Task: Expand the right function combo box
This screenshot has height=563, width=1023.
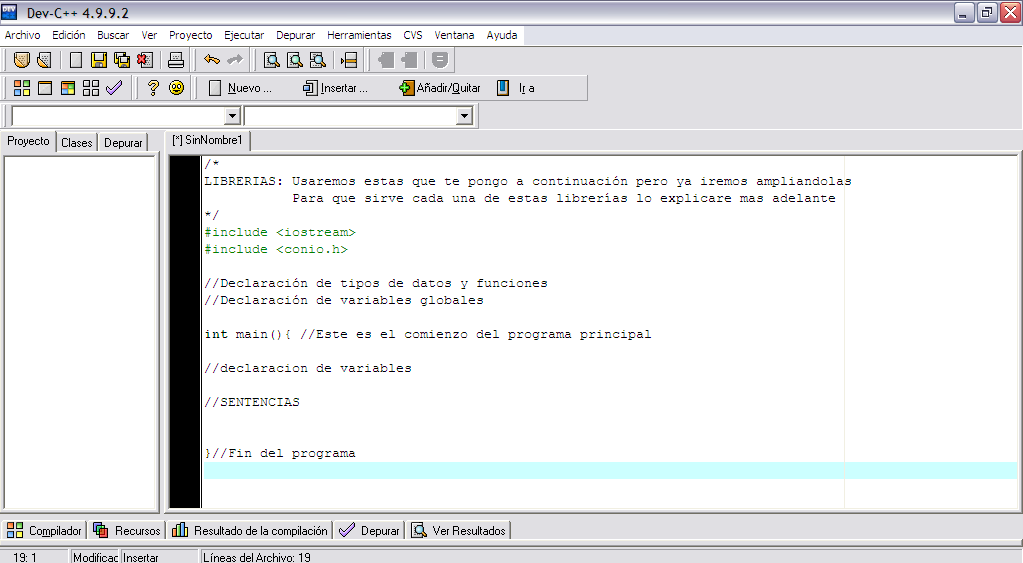Action: coord(464,116)
